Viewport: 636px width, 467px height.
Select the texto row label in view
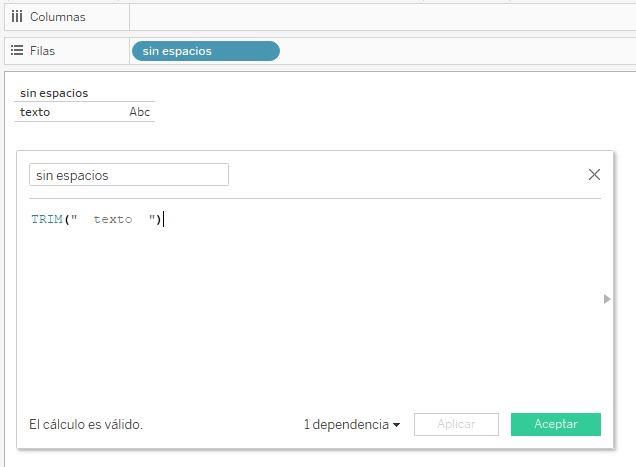coord(35,112)
